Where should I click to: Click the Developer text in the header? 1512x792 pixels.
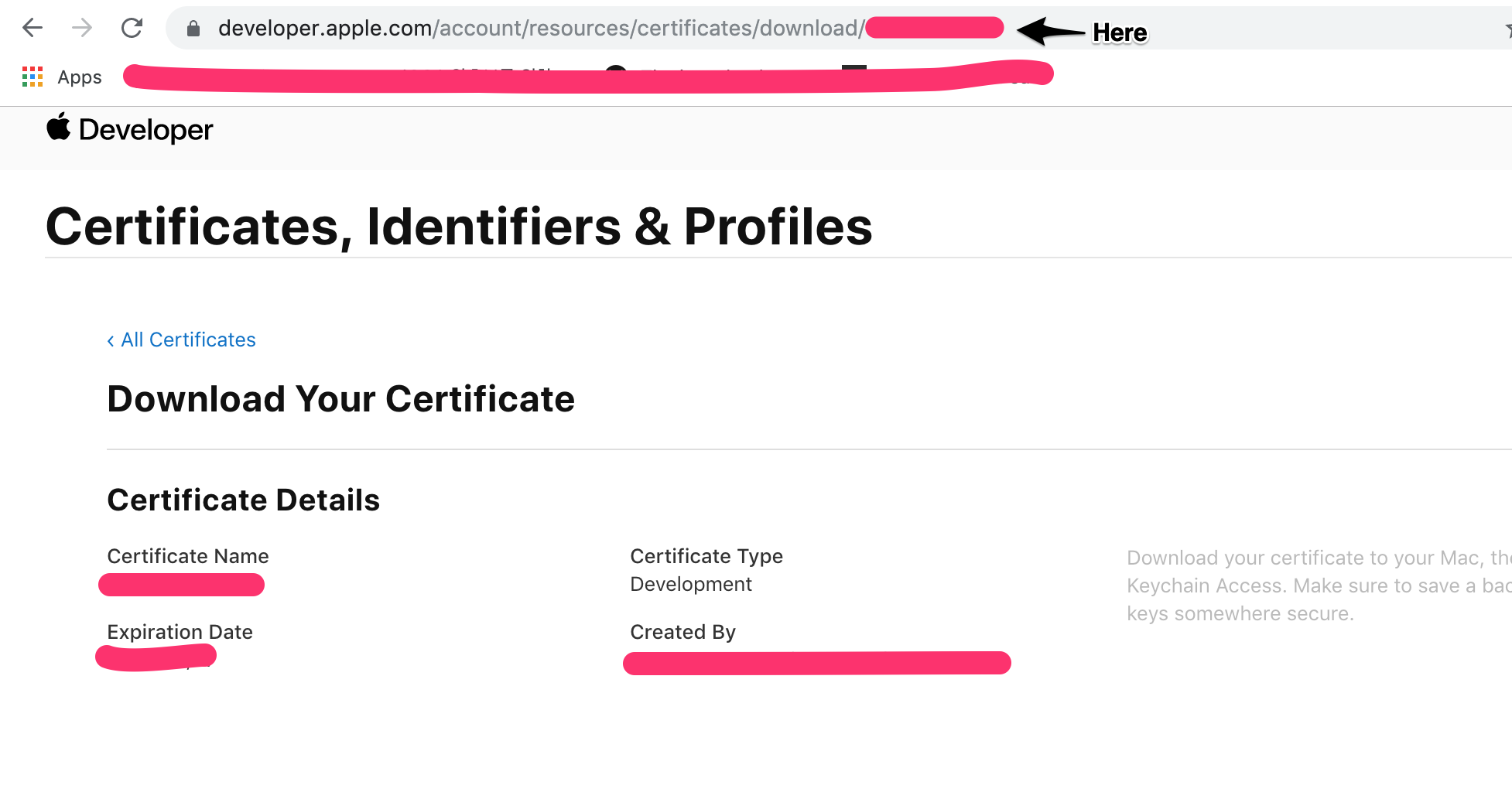pos(145,129)
